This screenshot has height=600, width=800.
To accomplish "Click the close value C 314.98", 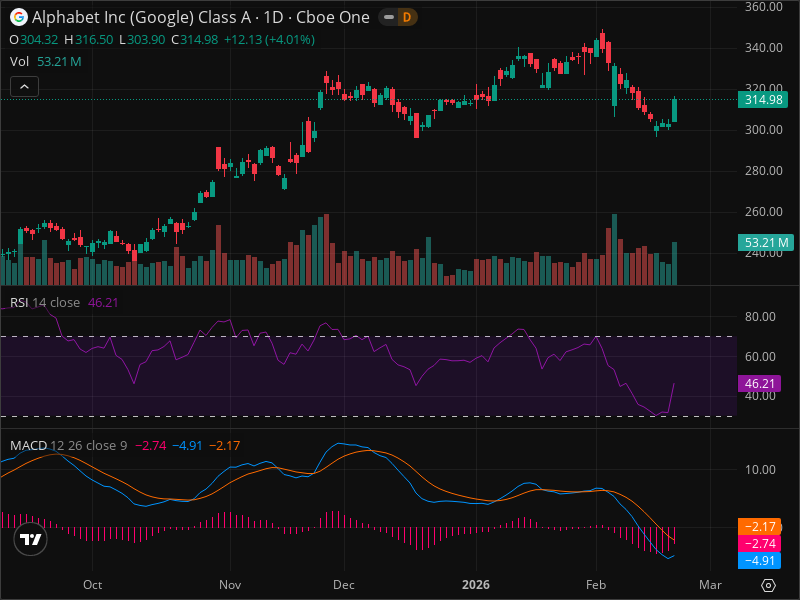I will tap(195, 40).
